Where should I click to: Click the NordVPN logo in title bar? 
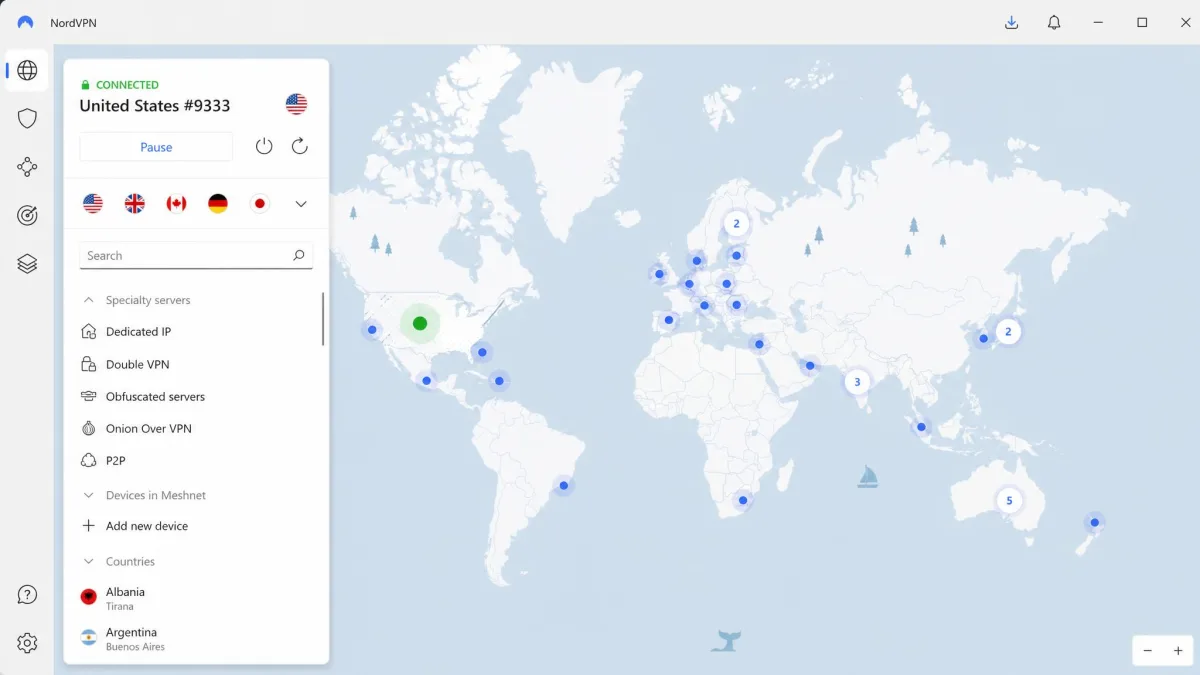click(x=25, y=22)
